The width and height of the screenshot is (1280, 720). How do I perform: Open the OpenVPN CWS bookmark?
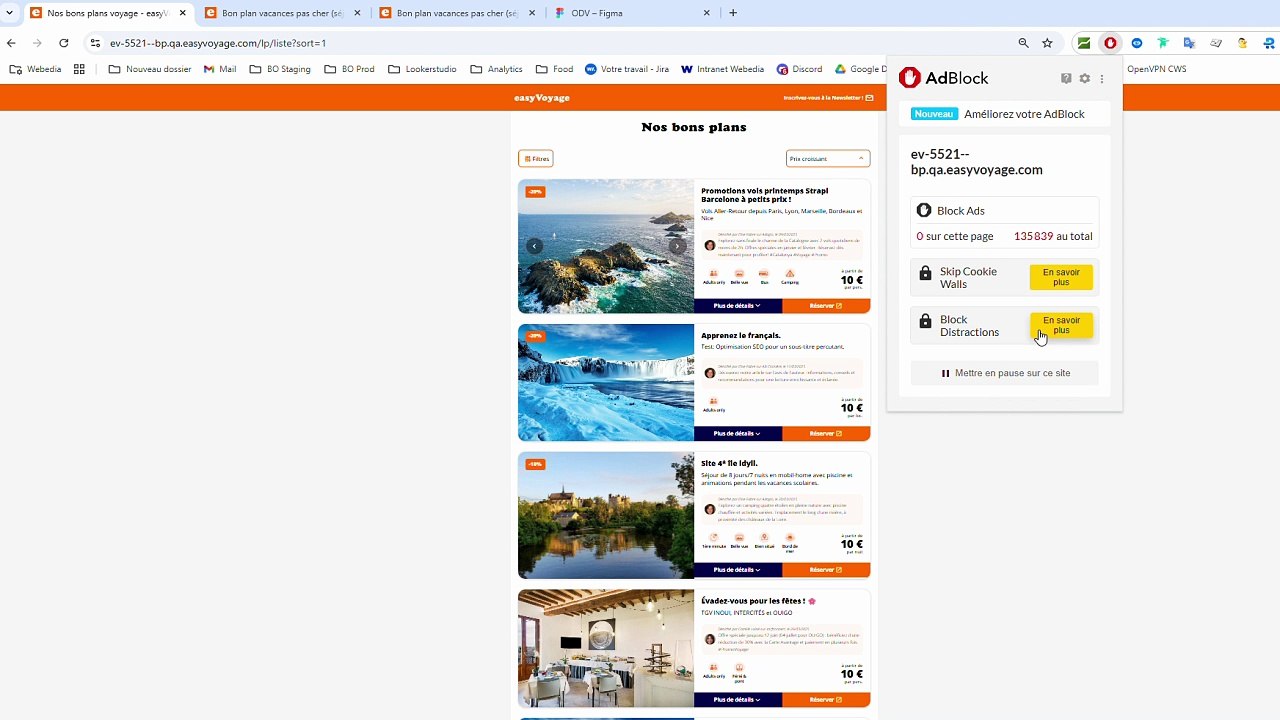(x=1157, y=69)
